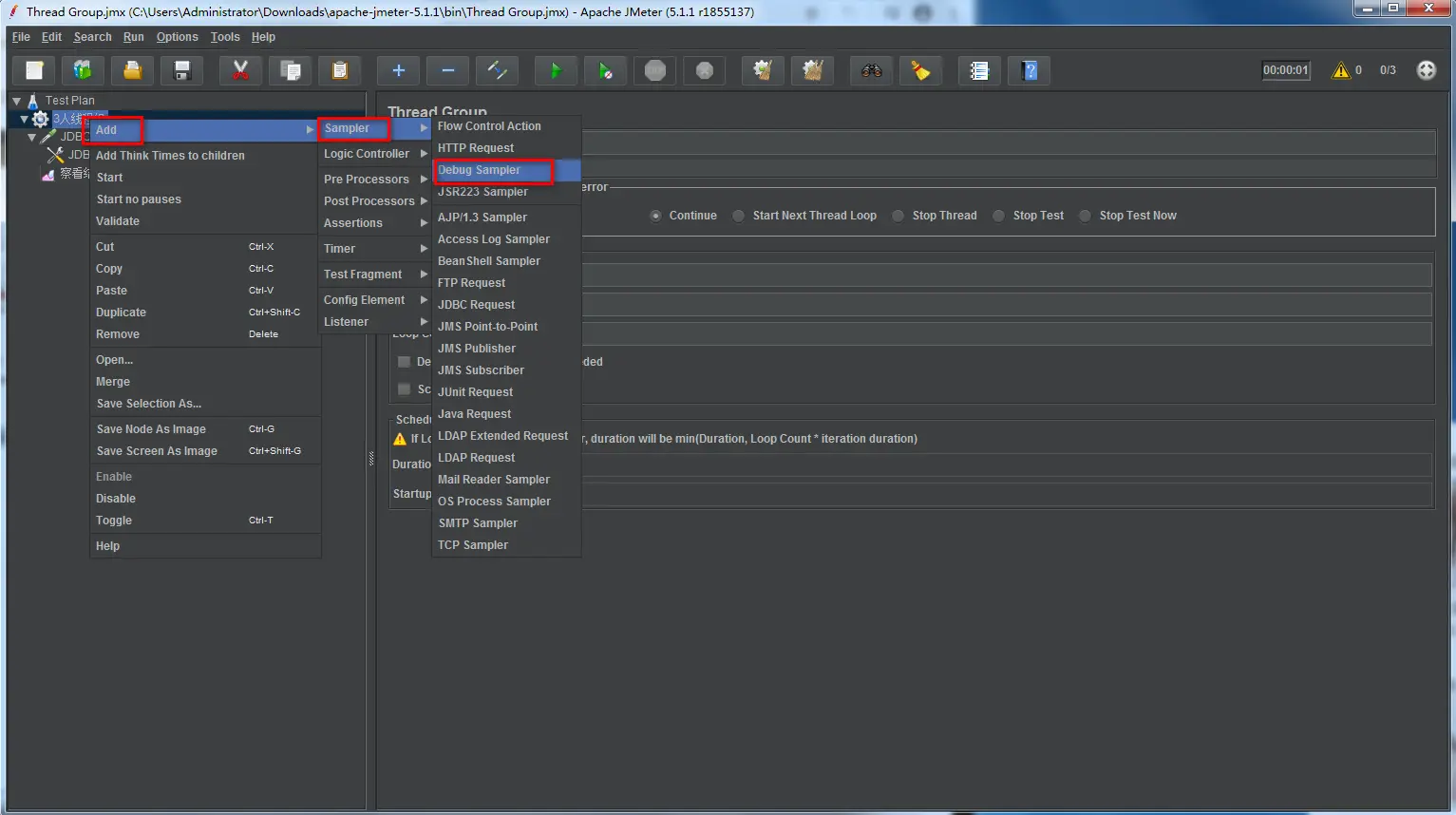Select the Continue radio button
The height and width of the screenshot is (815, 1456).
(x=655, y=216)
